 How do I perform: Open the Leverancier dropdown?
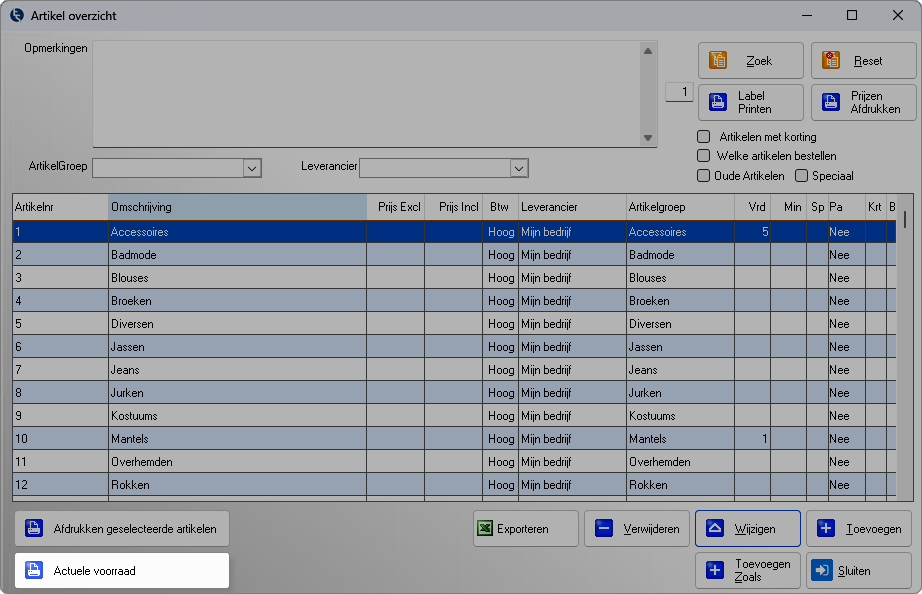519,168
